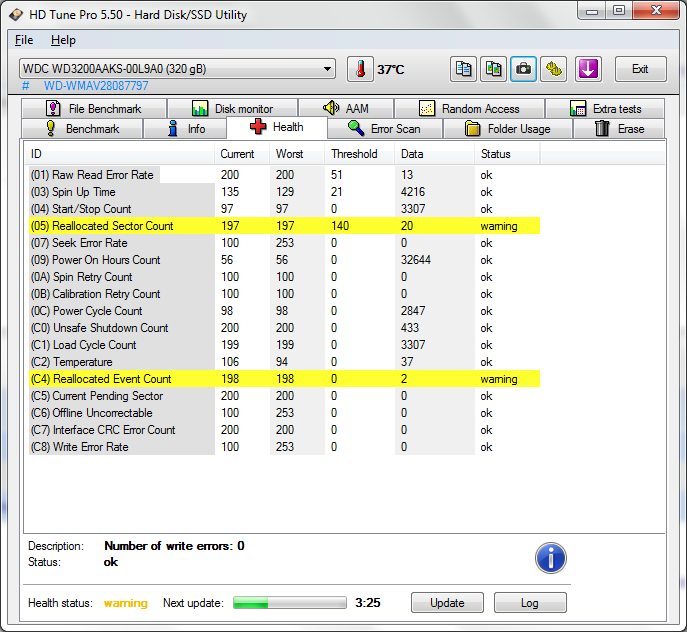Open options gear icon

coord(553,69)
